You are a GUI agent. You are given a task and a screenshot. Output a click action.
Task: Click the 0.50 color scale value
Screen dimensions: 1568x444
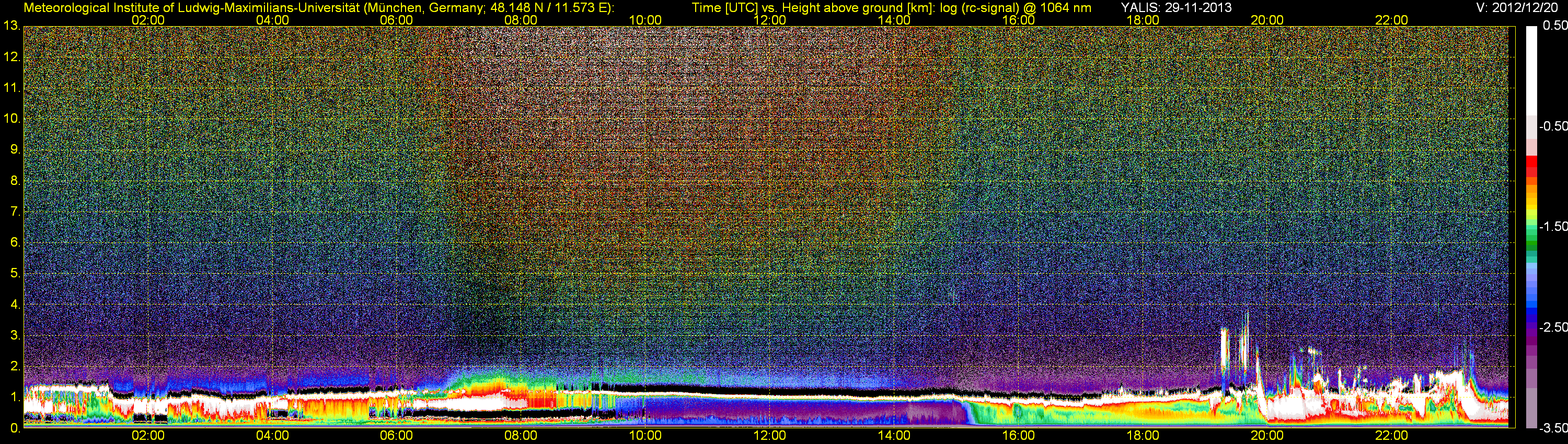1554,26
